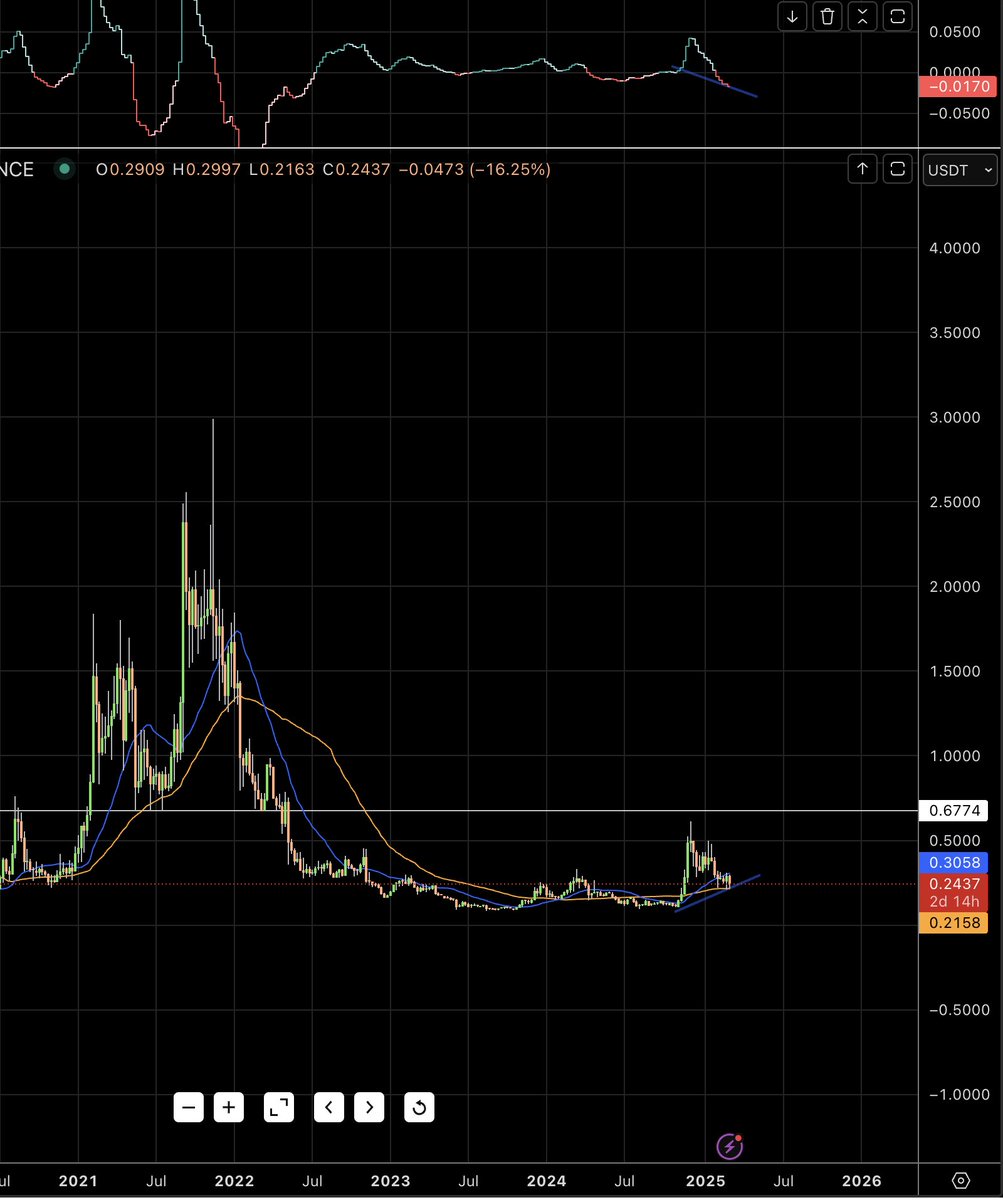Click the 0.0500 indicator scale label
Viewport: 1003px width, 1200px height.
click(954, 32)
